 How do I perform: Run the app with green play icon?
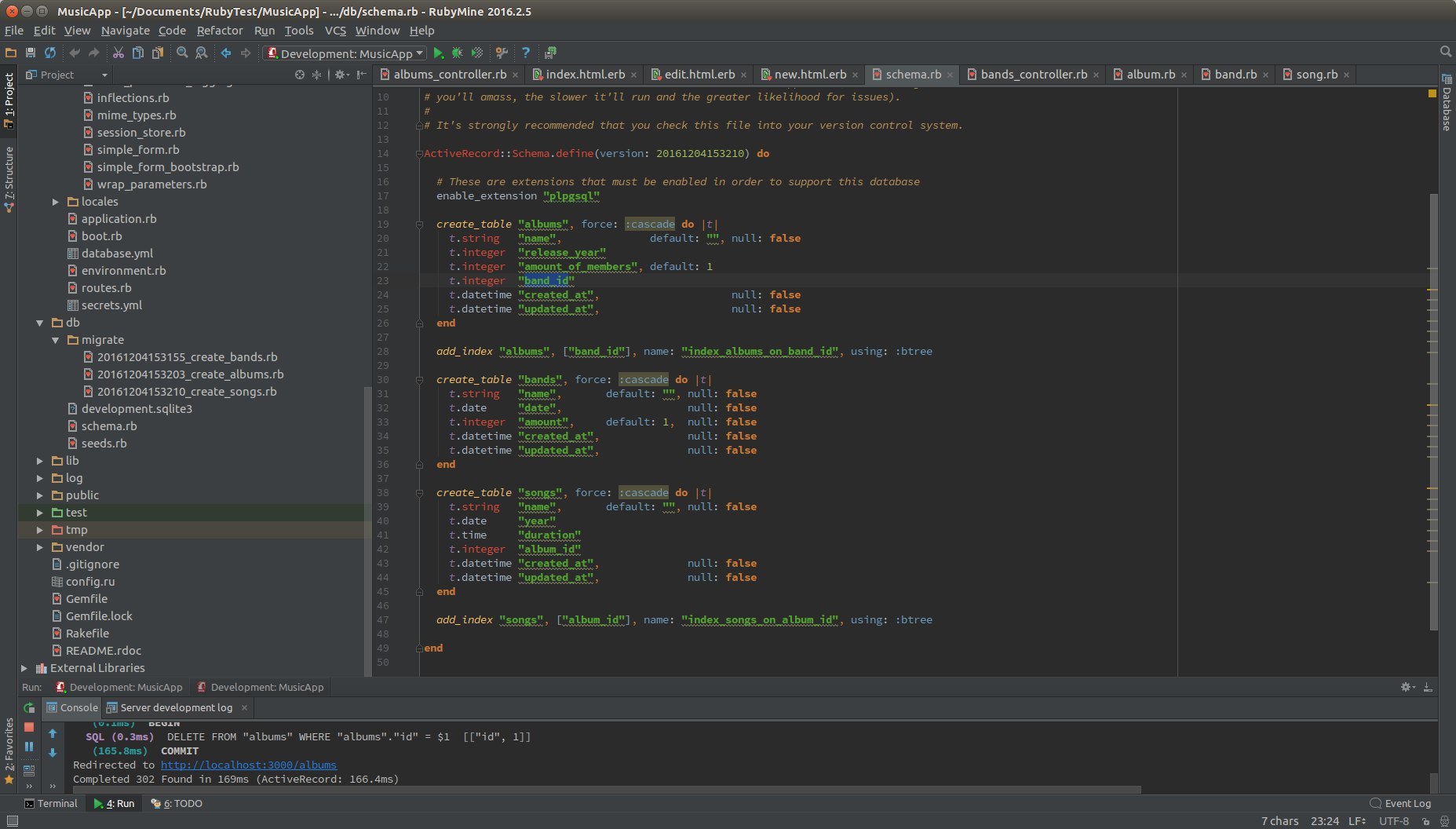(x=439, y=53)
